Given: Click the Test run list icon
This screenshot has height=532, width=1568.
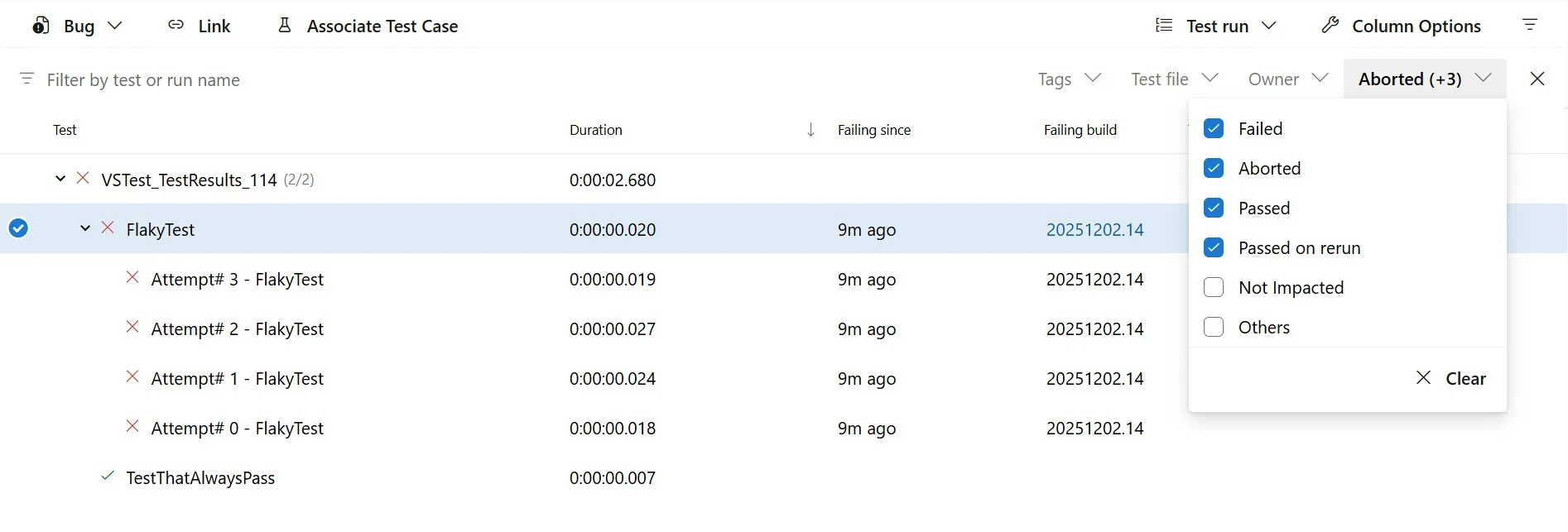Looking at the screenshot, I should click(x=1164, y=26).
